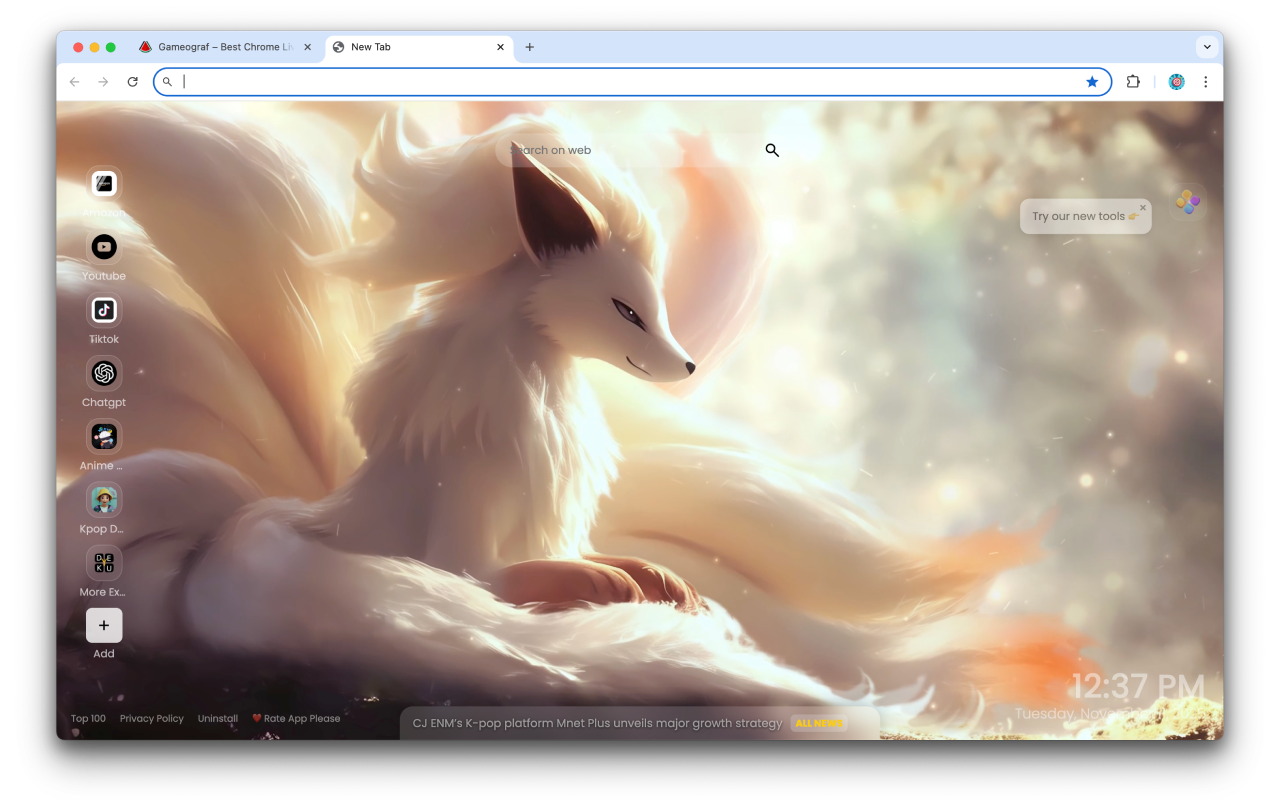Open the colorful tools launcher icon

pyautogui.click(x=1188, y=201)
